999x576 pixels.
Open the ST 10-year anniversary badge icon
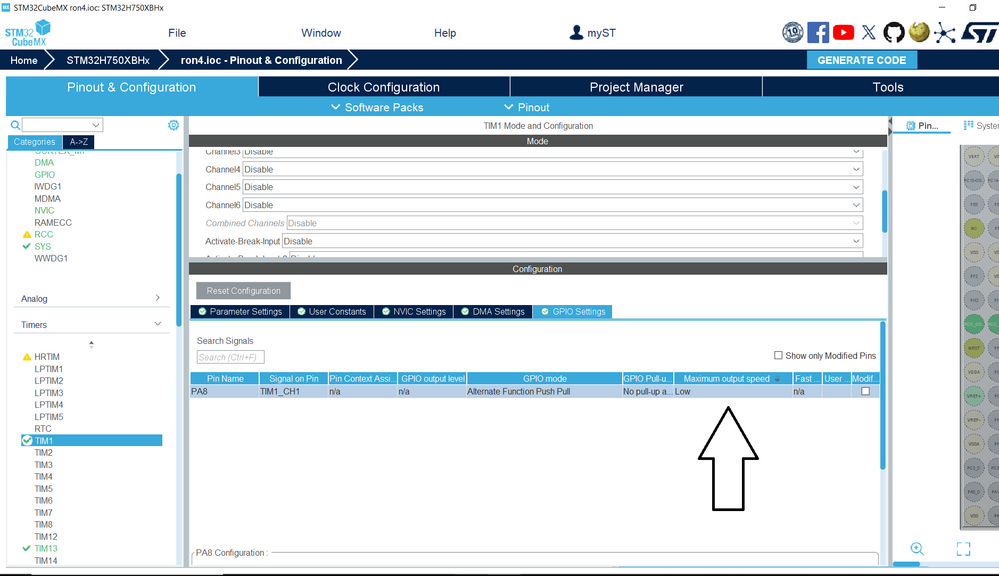[793, 32]
